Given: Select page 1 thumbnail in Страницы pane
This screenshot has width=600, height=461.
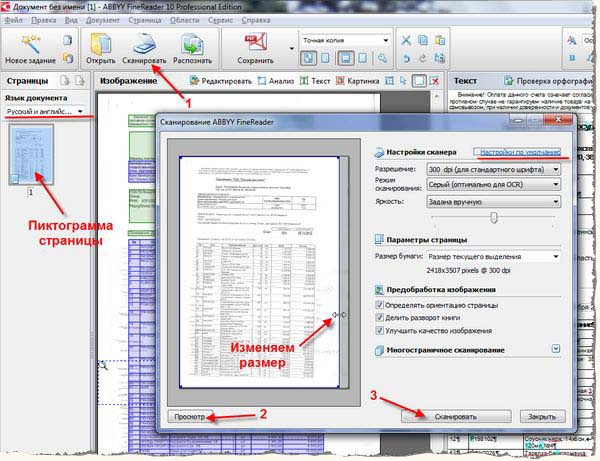Looking at the screenshot, I should [31, 156].
